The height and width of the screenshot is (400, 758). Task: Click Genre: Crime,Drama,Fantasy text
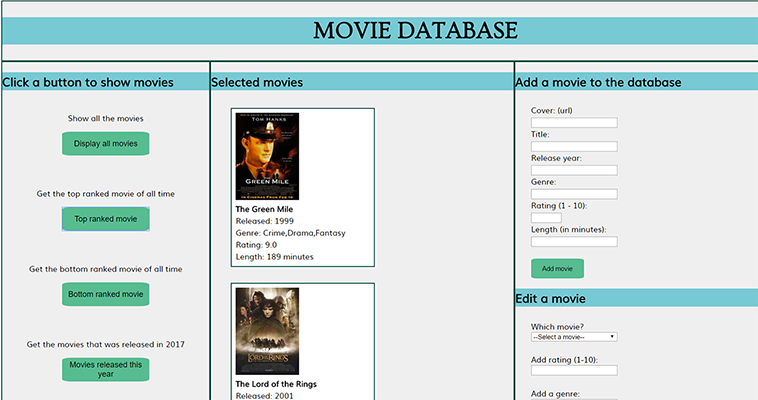tap(291, 233)
